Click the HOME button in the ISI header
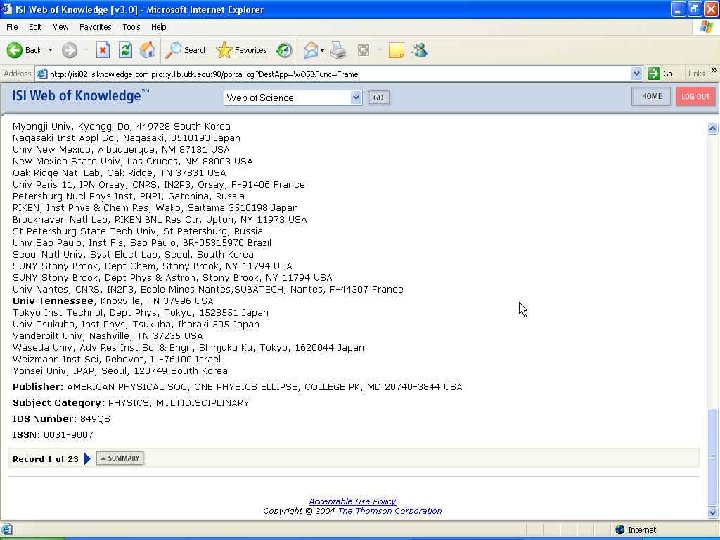The height and width of the screenshot is (540, 720). pos(651,96)
